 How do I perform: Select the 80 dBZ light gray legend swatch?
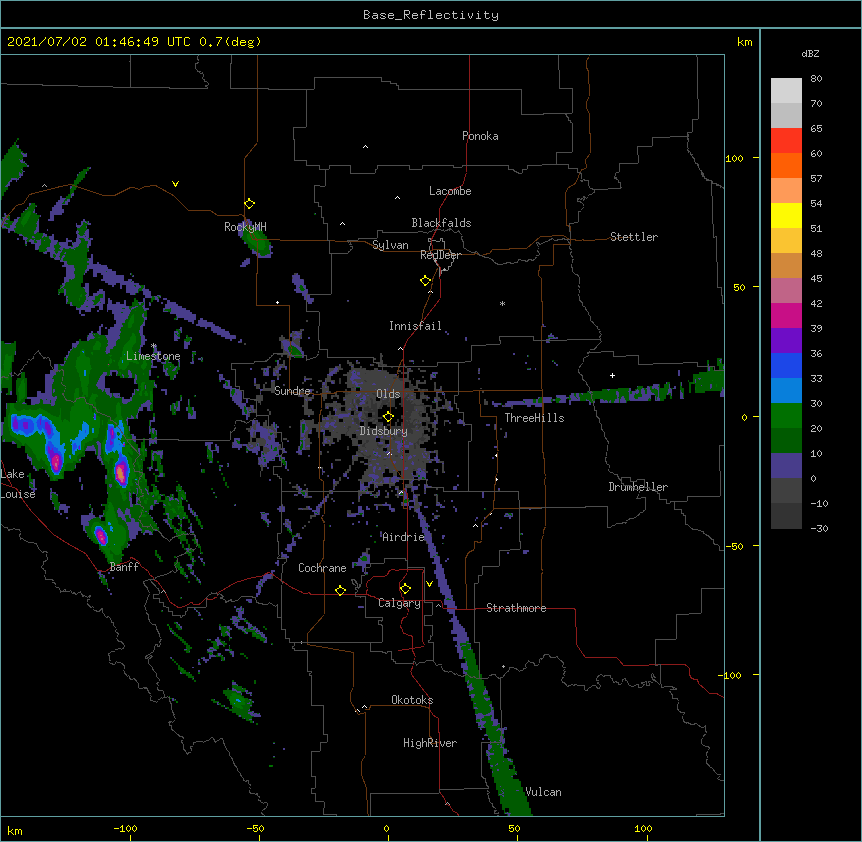point(786,91)
